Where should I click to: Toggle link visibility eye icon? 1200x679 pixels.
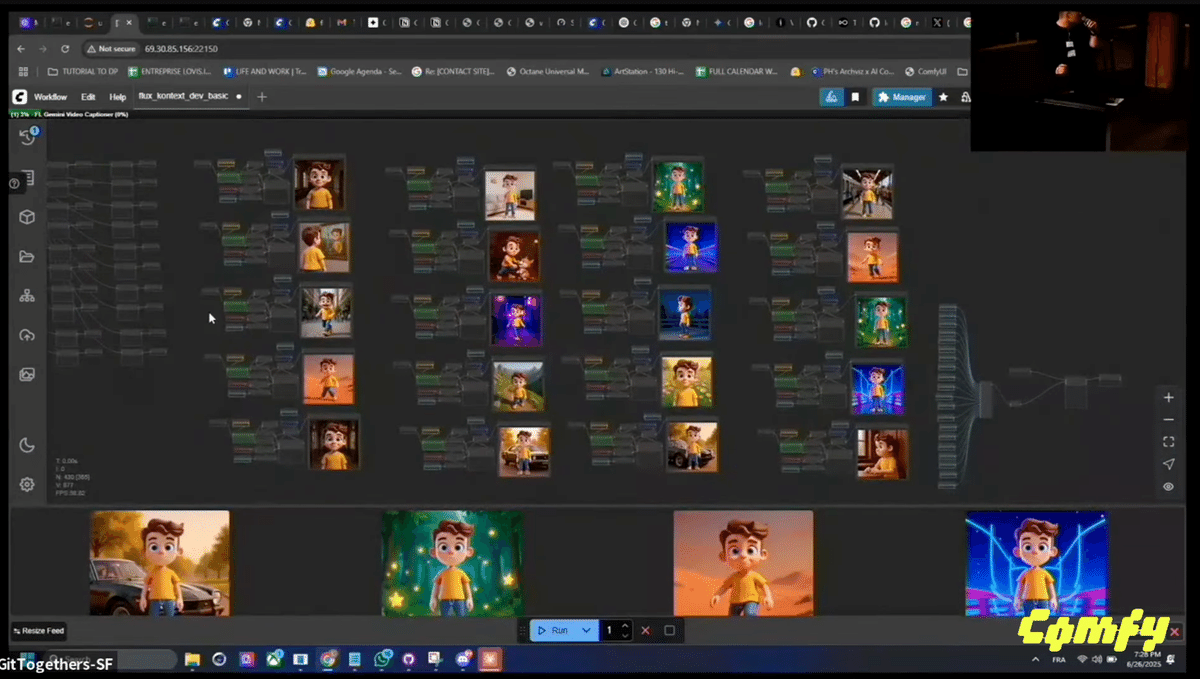point(1168,487)
